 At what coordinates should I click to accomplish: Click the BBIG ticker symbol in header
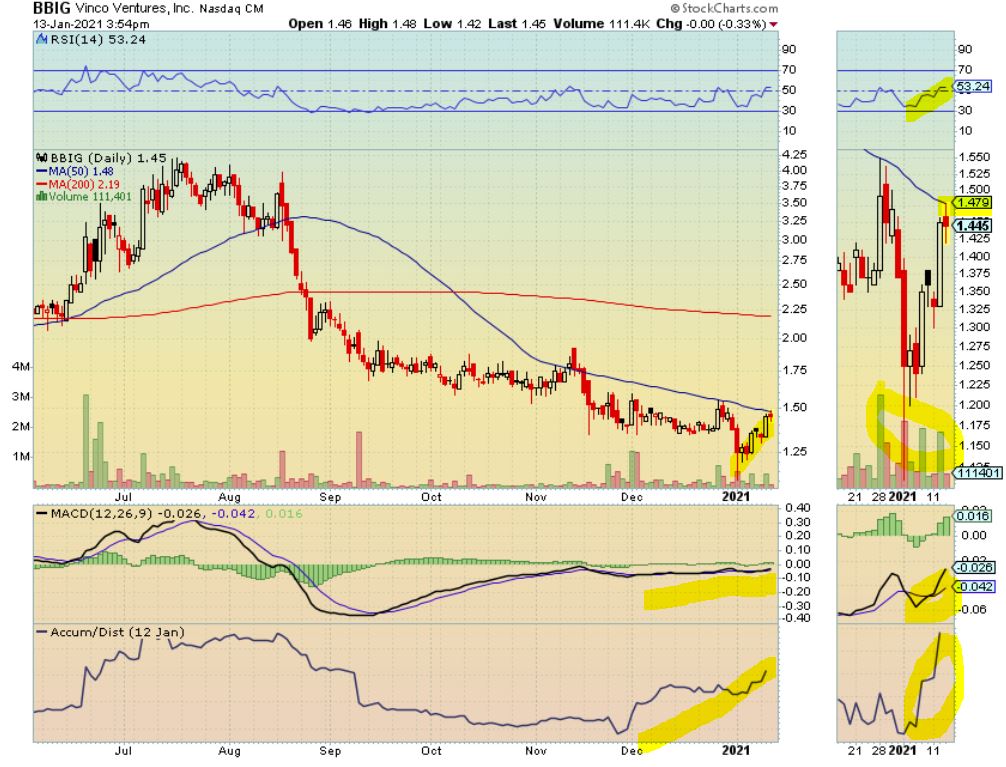point(52,8)
